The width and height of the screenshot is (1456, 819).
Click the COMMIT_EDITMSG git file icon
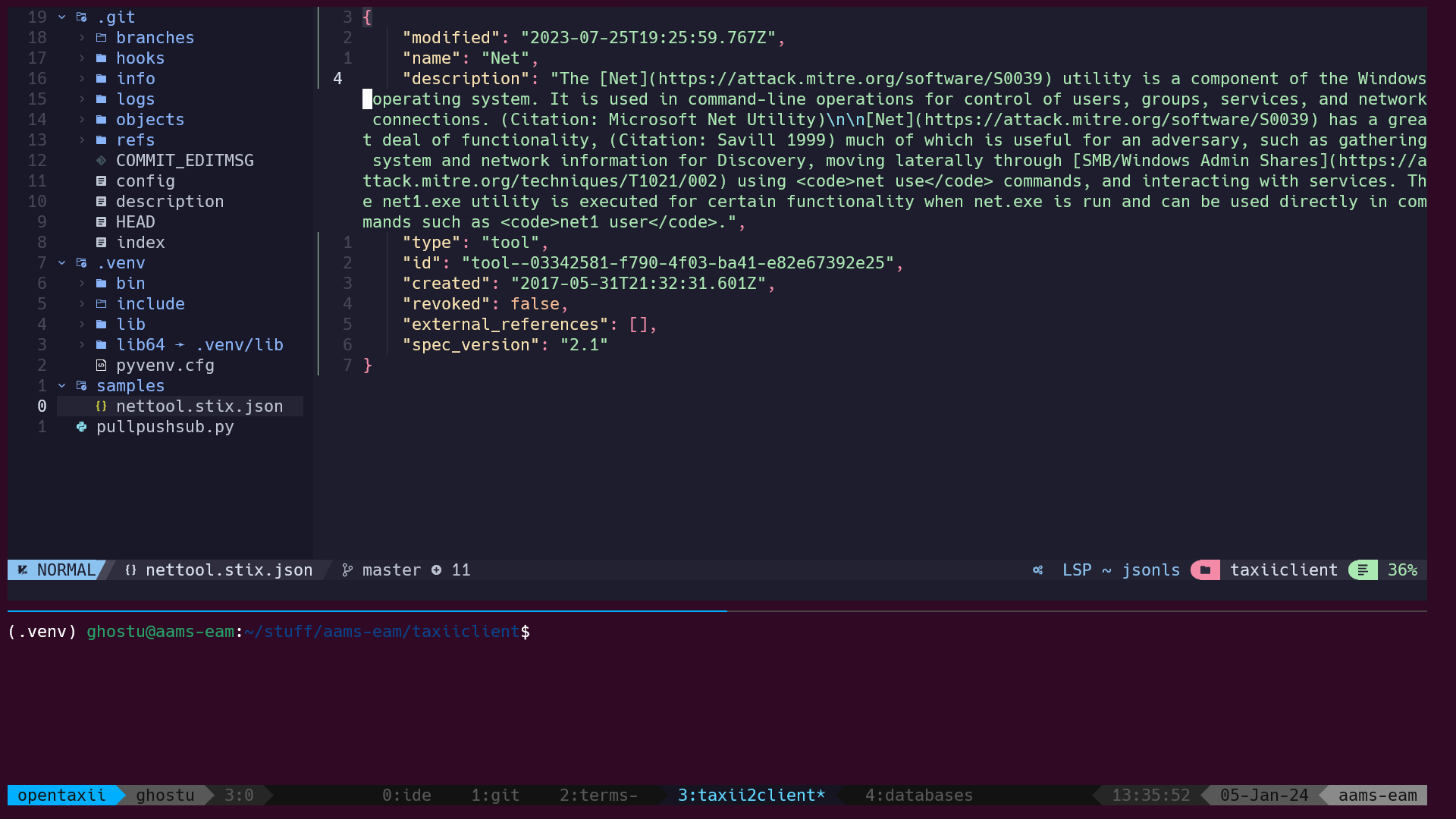(x=102, y=160)
